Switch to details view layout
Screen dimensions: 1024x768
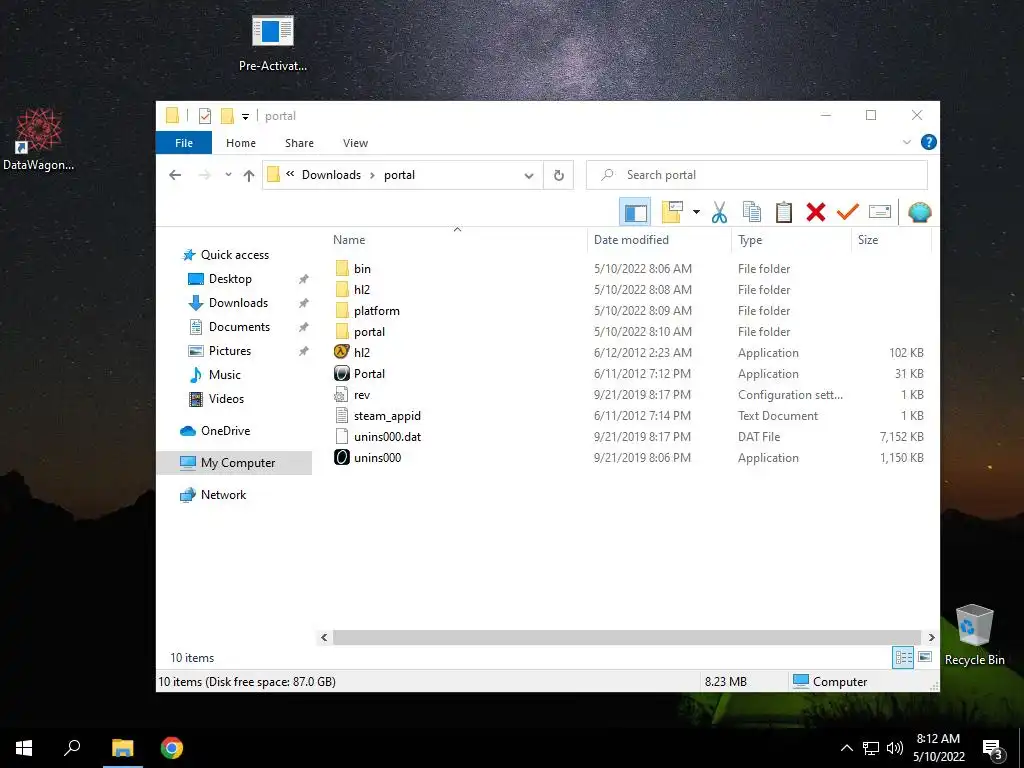(x=903, y=657)
